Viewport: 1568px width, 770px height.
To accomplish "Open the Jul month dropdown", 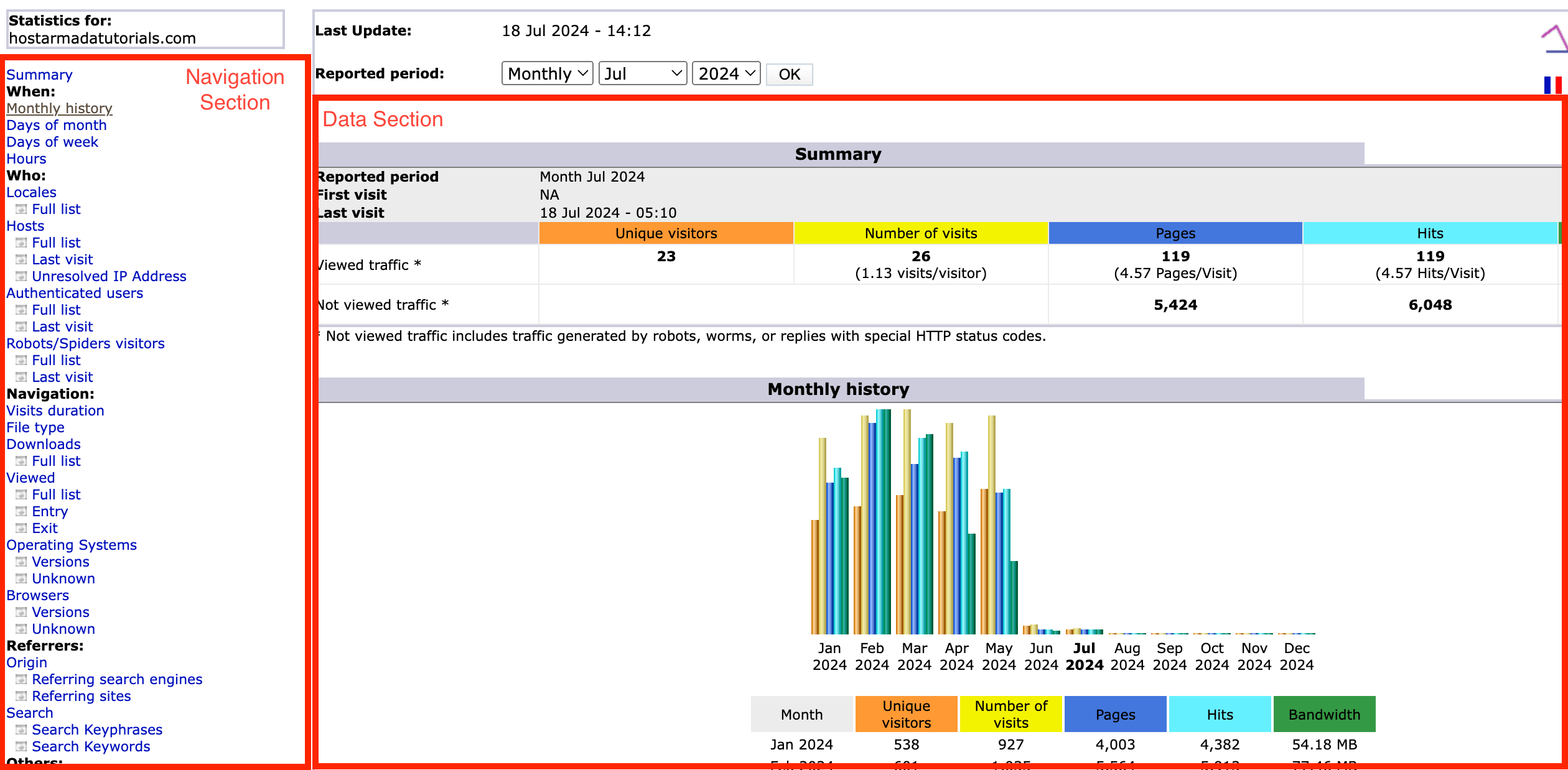I will [x=642, y=74].
